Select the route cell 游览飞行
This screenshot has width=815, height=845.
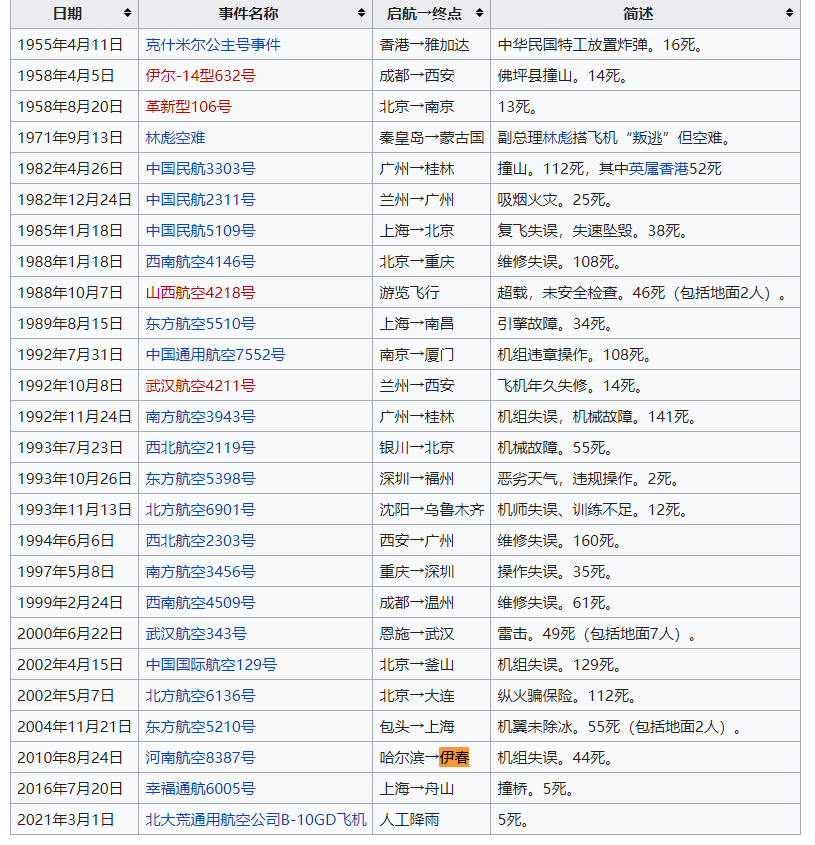click(x=431, y=293)
